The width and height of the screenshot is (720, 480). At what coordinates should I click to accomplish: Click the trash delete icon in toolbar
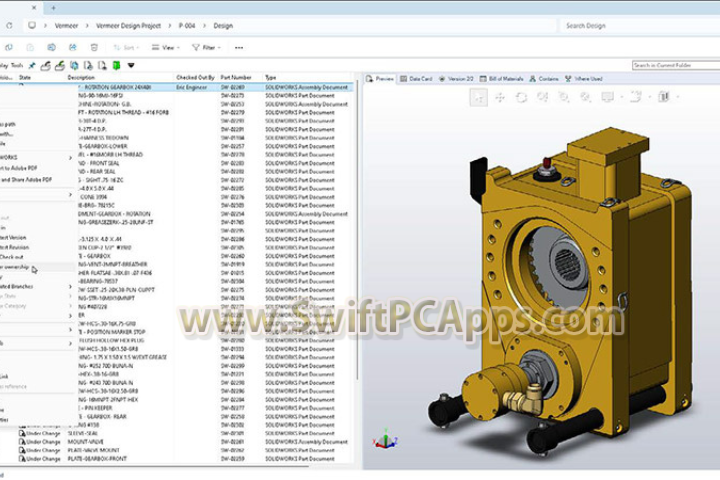pos(94,47)
